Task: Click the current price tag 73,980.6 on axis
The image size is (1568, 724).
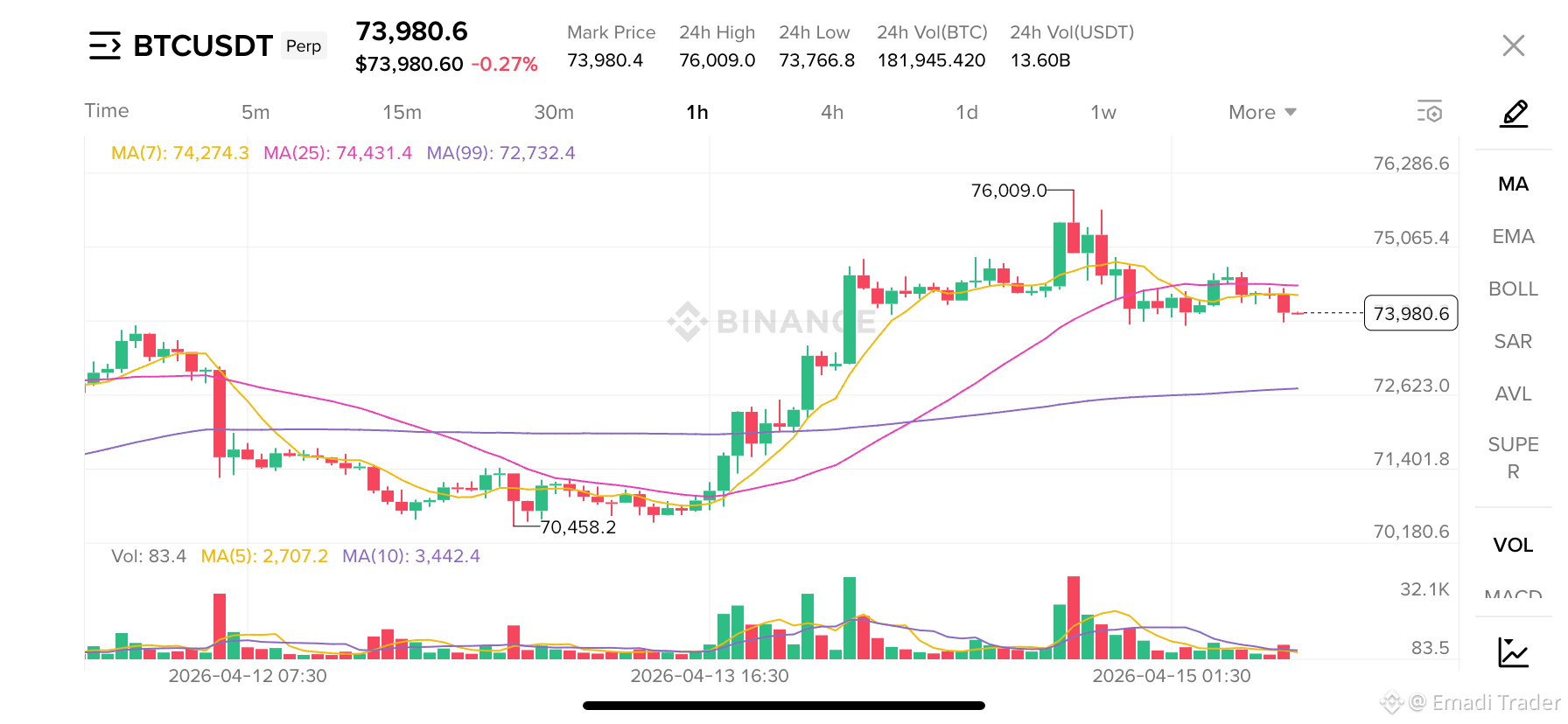Action: pos(1410,313)
